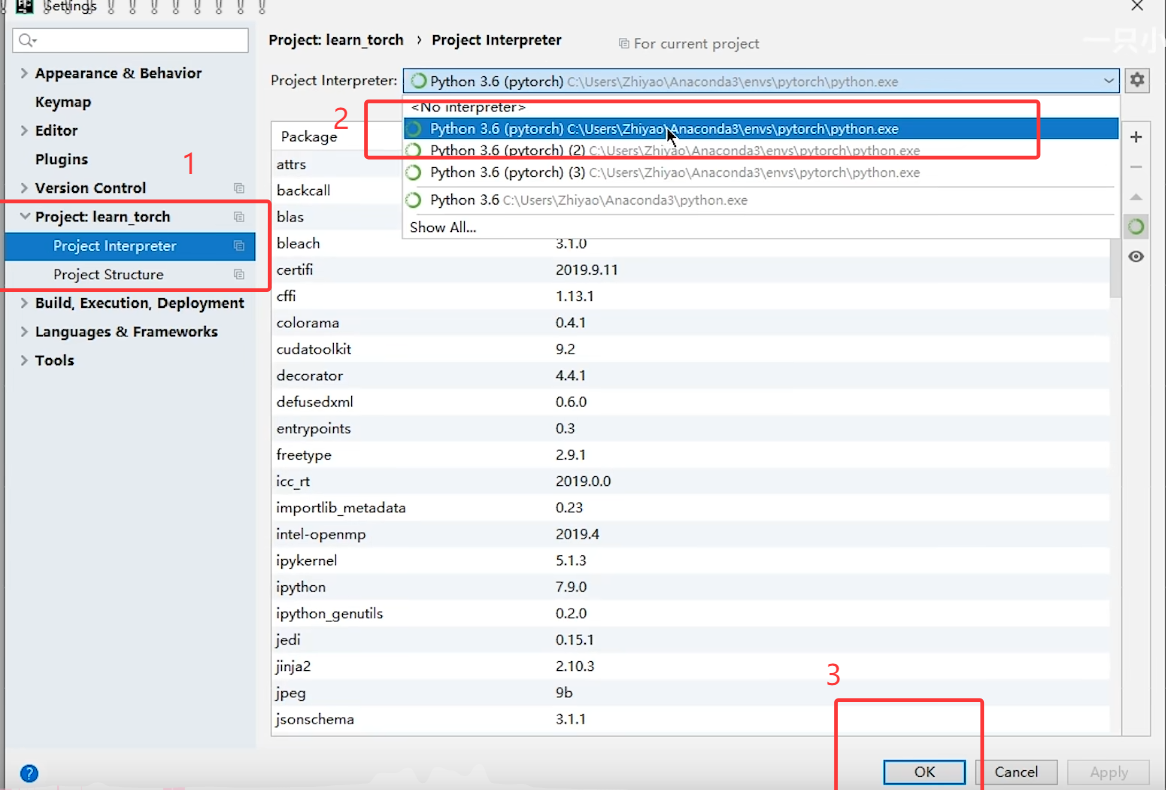The width and height of the screenshot is (1166, 790).
Task: Select the jedi package row
Action: click(691, 640)
